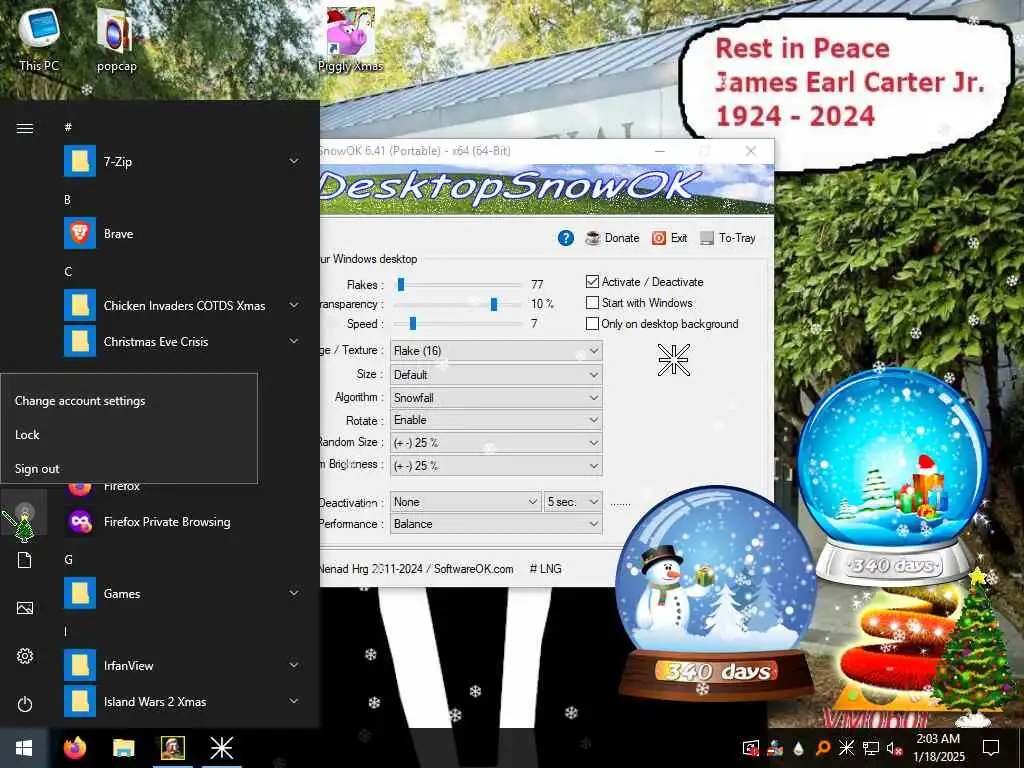This screenshot has width=1024, height=768.
Task: Click the muted volume tray icon
Action: click(x=895, y=748)
